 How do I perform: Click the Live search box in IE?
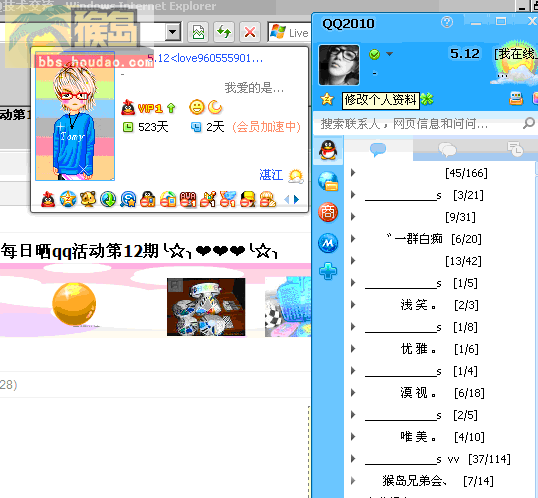tap(289, 33)
